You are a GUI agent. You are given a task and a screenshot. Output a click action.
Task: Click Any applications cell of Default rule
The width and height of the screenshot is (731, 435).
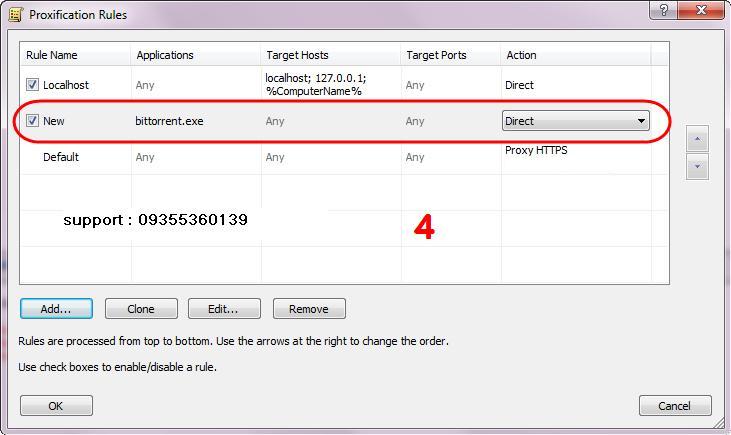(x=145, y=158)
